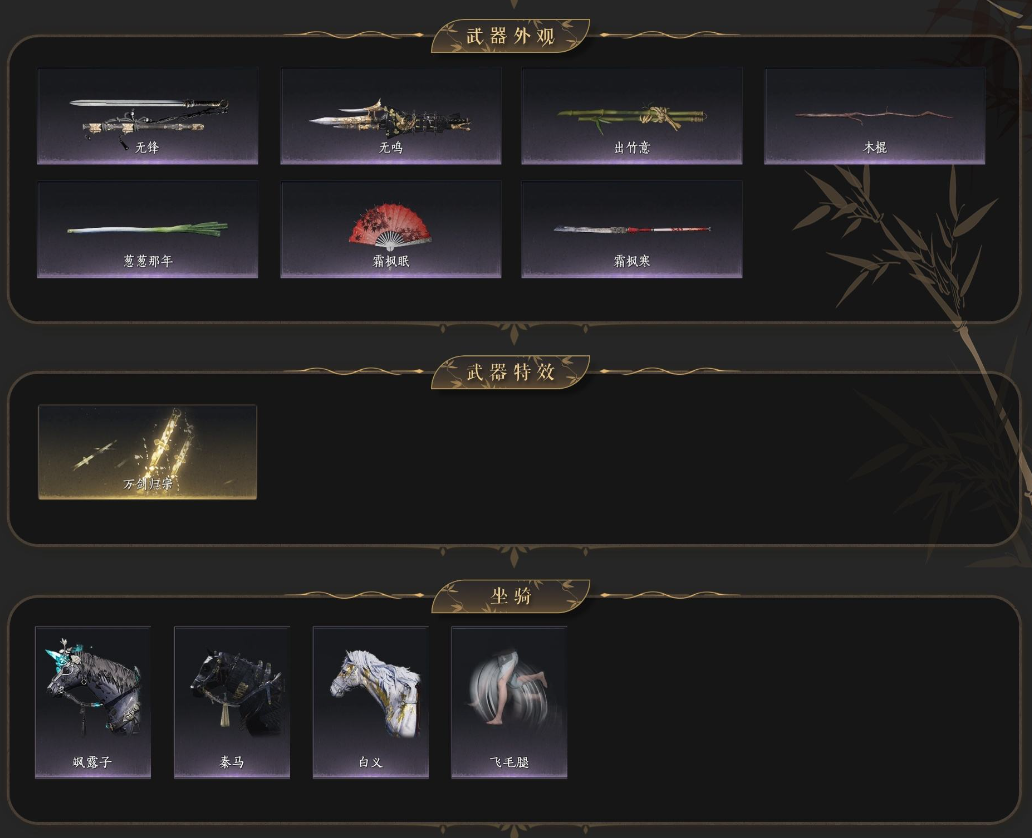Select the 木棍 wooden stick skin
Image resolution: width=1032 pixels, height=838 pixels.
[875, 116]
